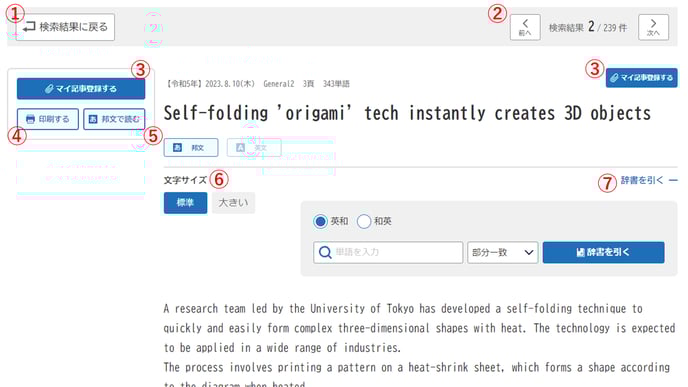Go to previous search result (前へ)
This screenshot has width=688, height=387.
(x=525, y=27)
